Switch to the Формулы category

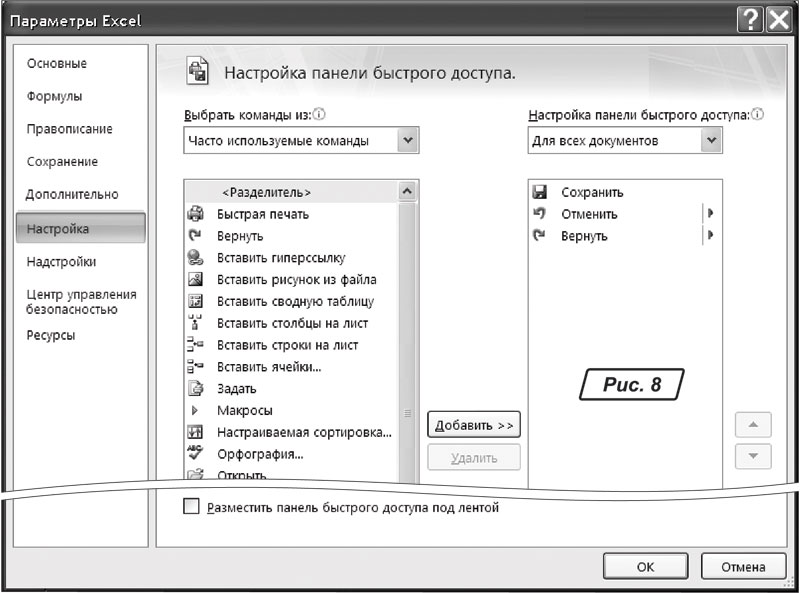coord(54,96)
